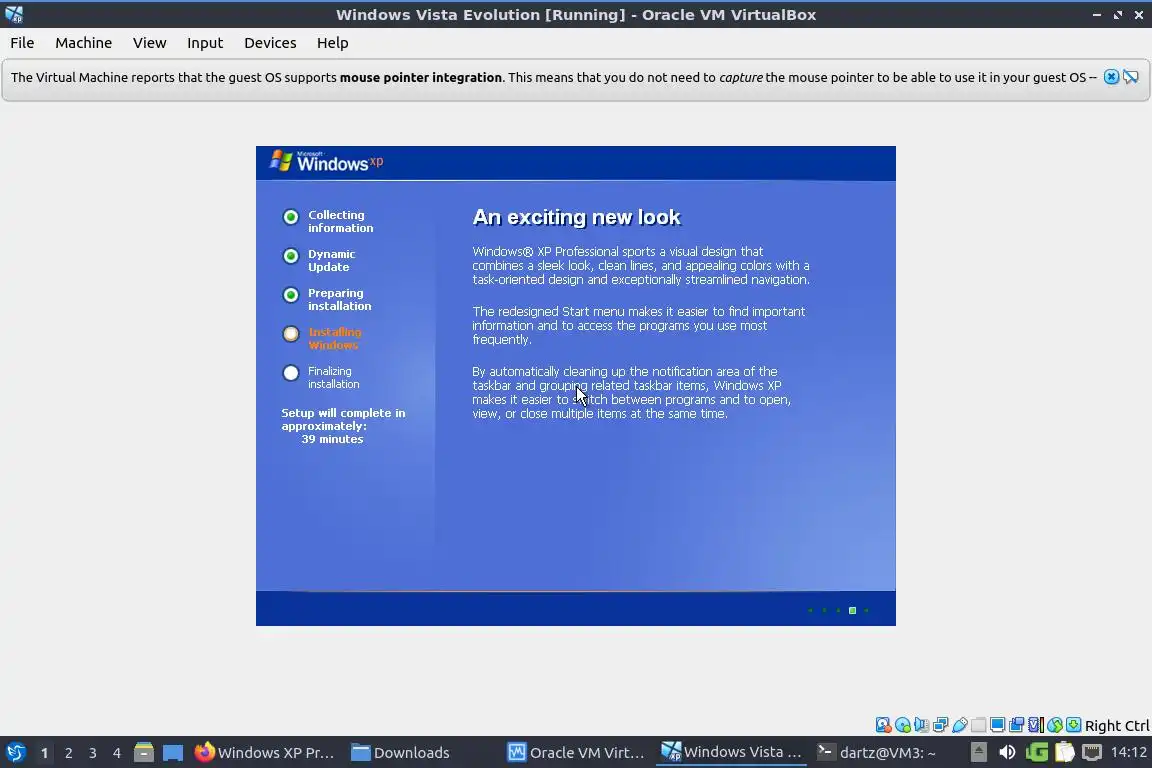Click the Installing Windows step indicator
Image resolution: width=1152 pixels, height=768 pixels.
tap(291, 334)
